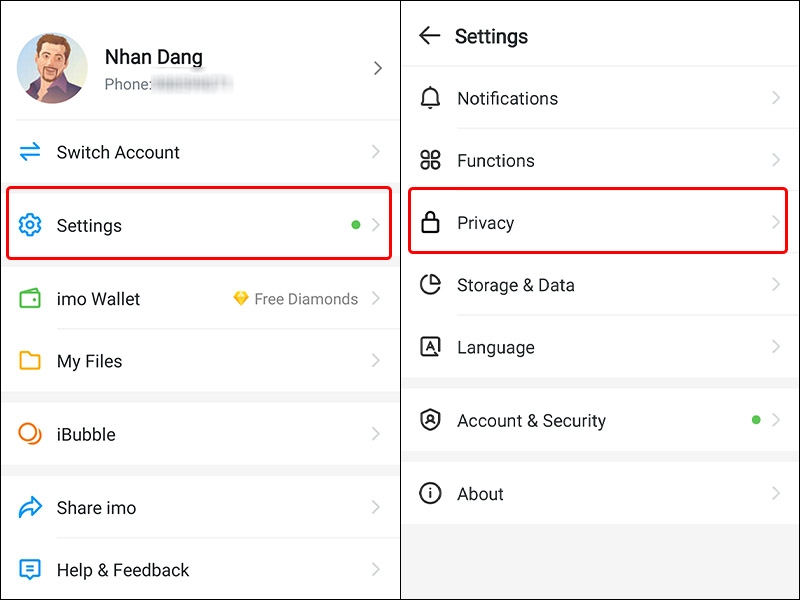This screenshot has height=600, width=800.
Task: Click the chevron on iBubble row
Action: pos(376,434)
